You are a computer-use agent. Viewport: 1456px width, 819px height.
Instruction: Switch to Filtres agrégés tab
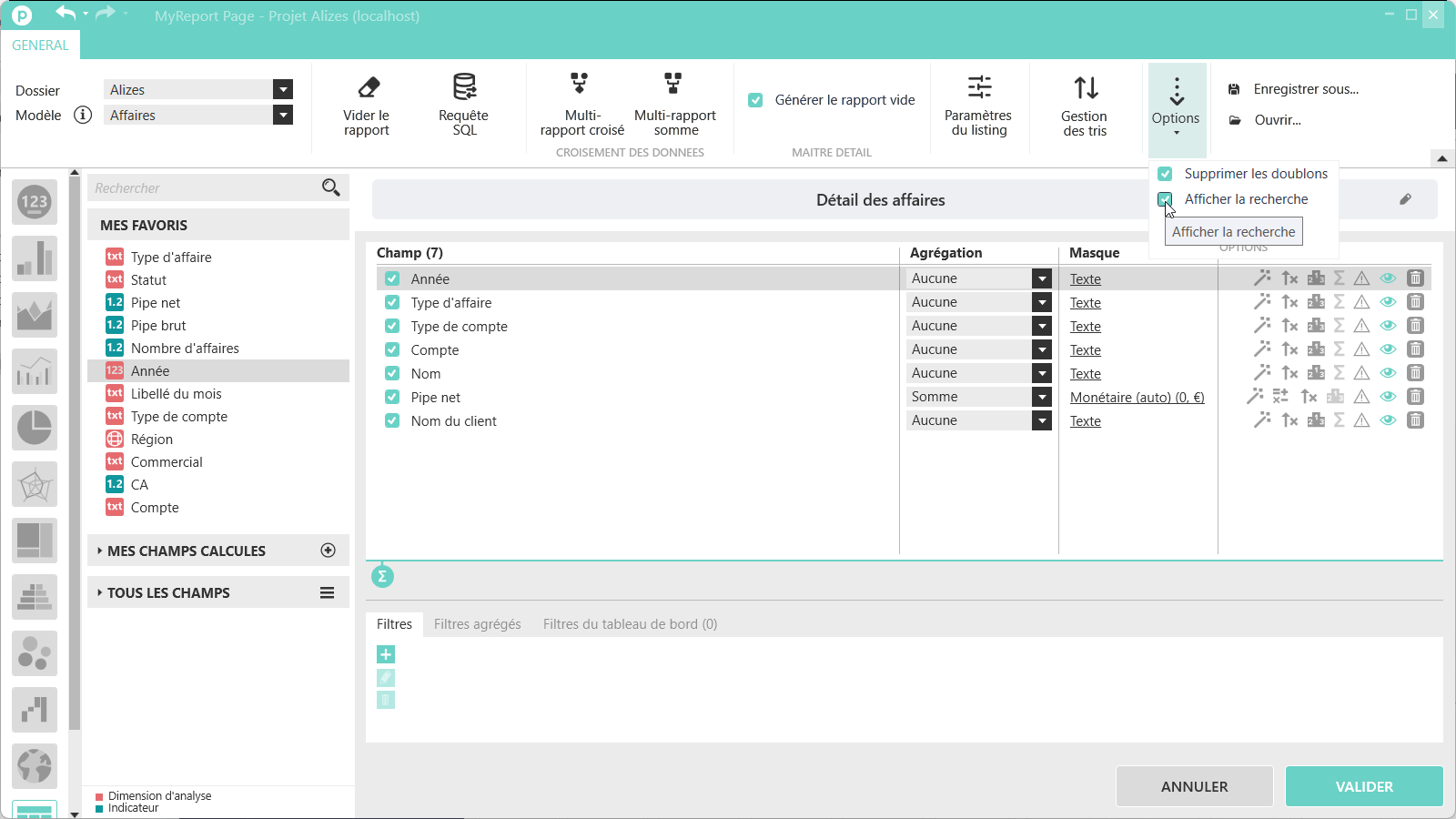477,624
